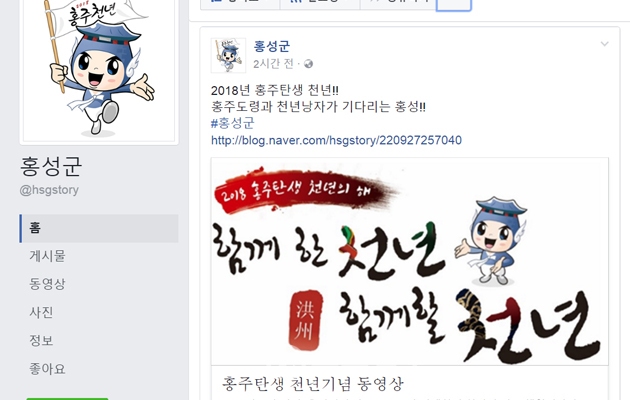This screenshot has height=400, width=630.
Task: Click the blue-outlined more button in composer bar
Action: 453,5
